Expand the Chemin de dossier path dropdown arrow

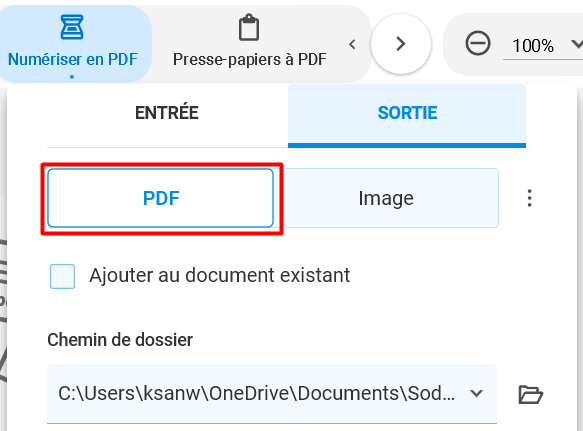click(476, 393)
